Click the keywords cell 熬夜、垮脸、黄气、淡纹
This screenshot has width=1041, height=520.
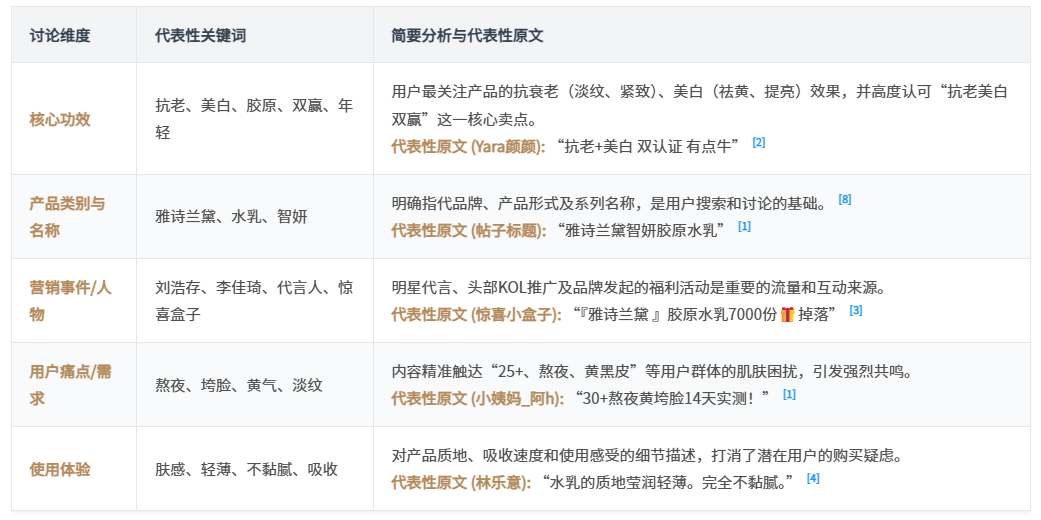238,384
